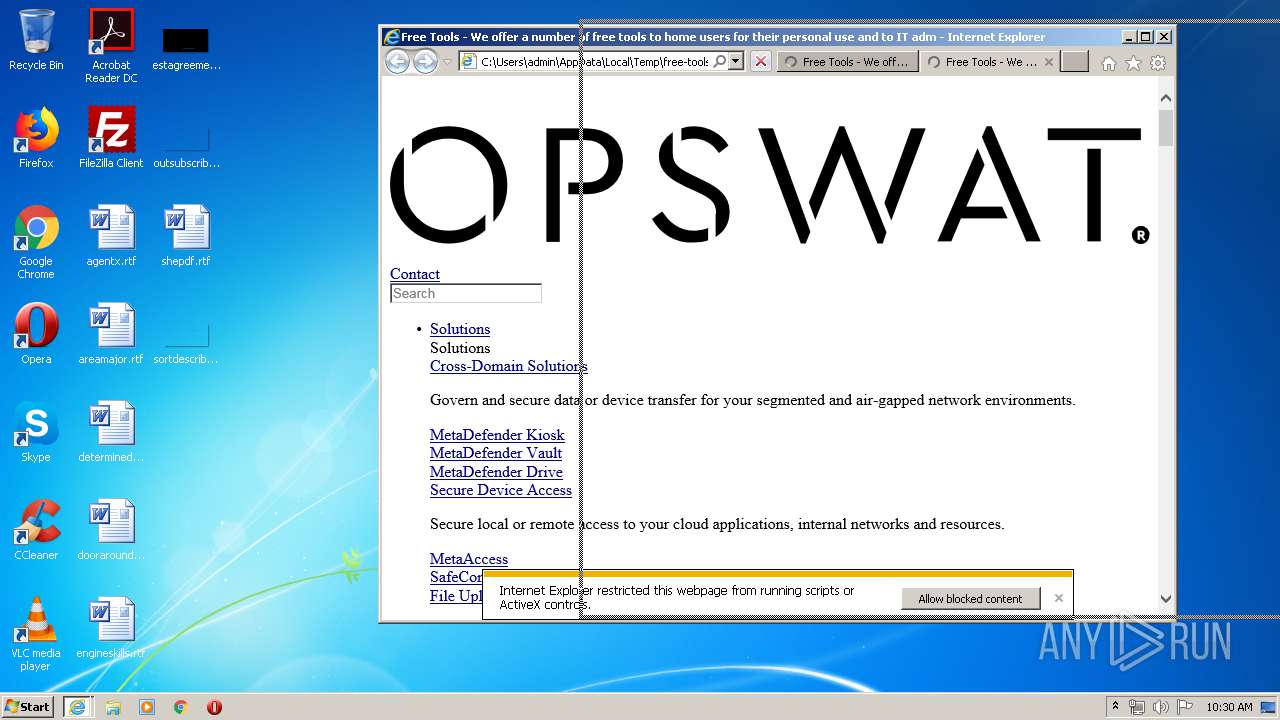Open the Windows Explorer taskbar folder
The height and width of the screenshot is (720, 1280).
coord(113,707)
